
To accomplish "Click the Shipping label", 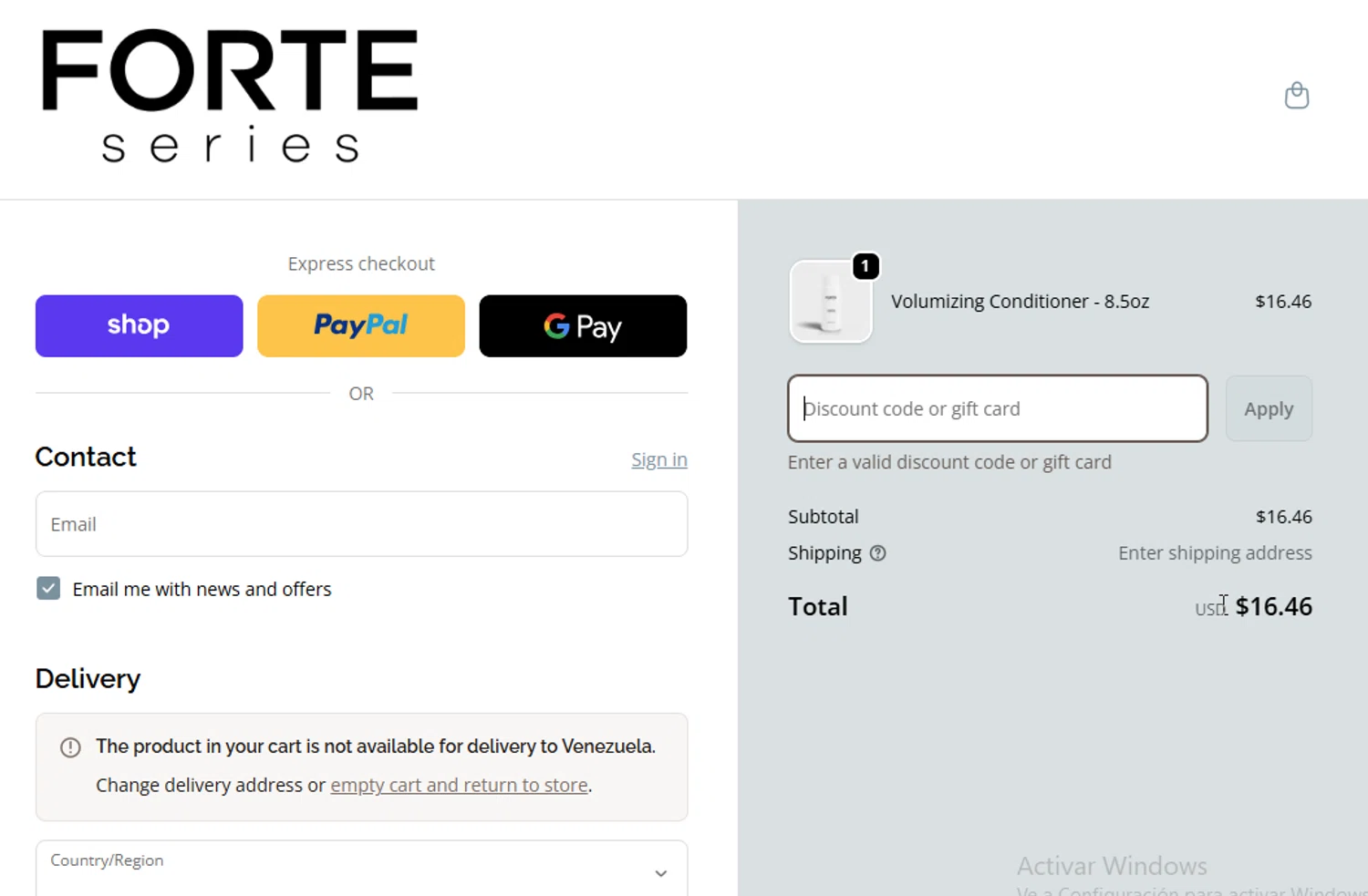I will [x=824, y=553].
